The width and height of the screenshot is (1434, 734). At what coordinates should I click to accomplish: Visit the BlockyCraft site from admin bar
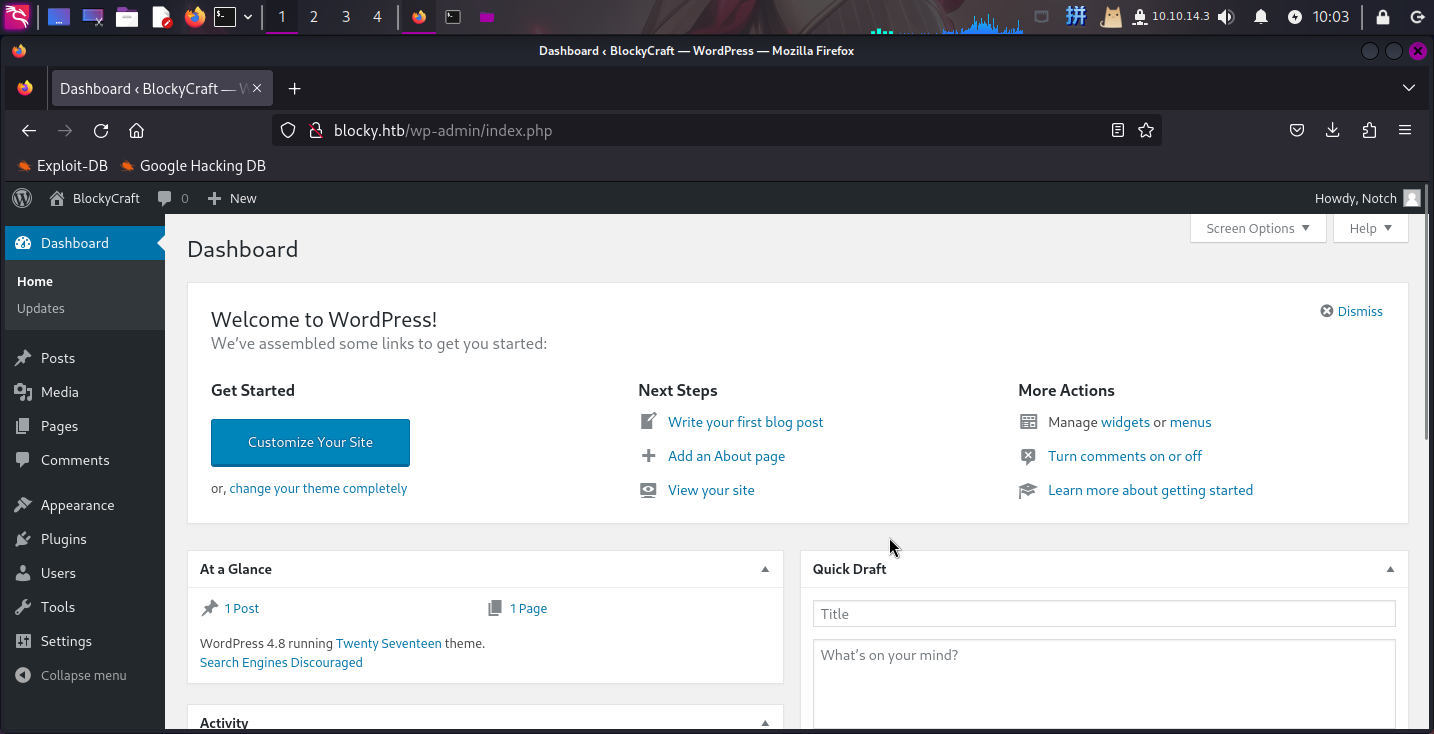tap(95, 198)
